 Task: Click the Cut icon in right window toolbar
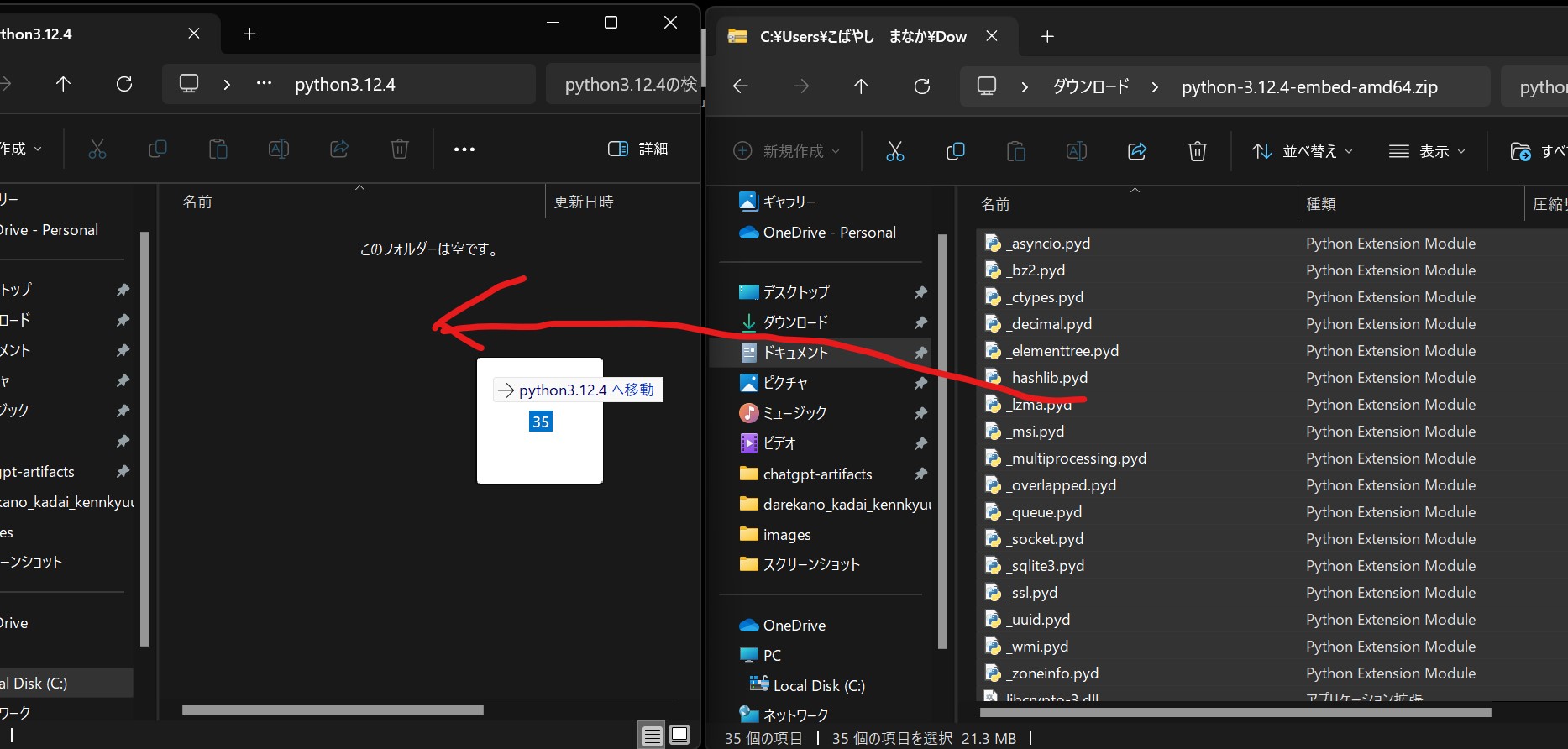(x=894, y=151)
